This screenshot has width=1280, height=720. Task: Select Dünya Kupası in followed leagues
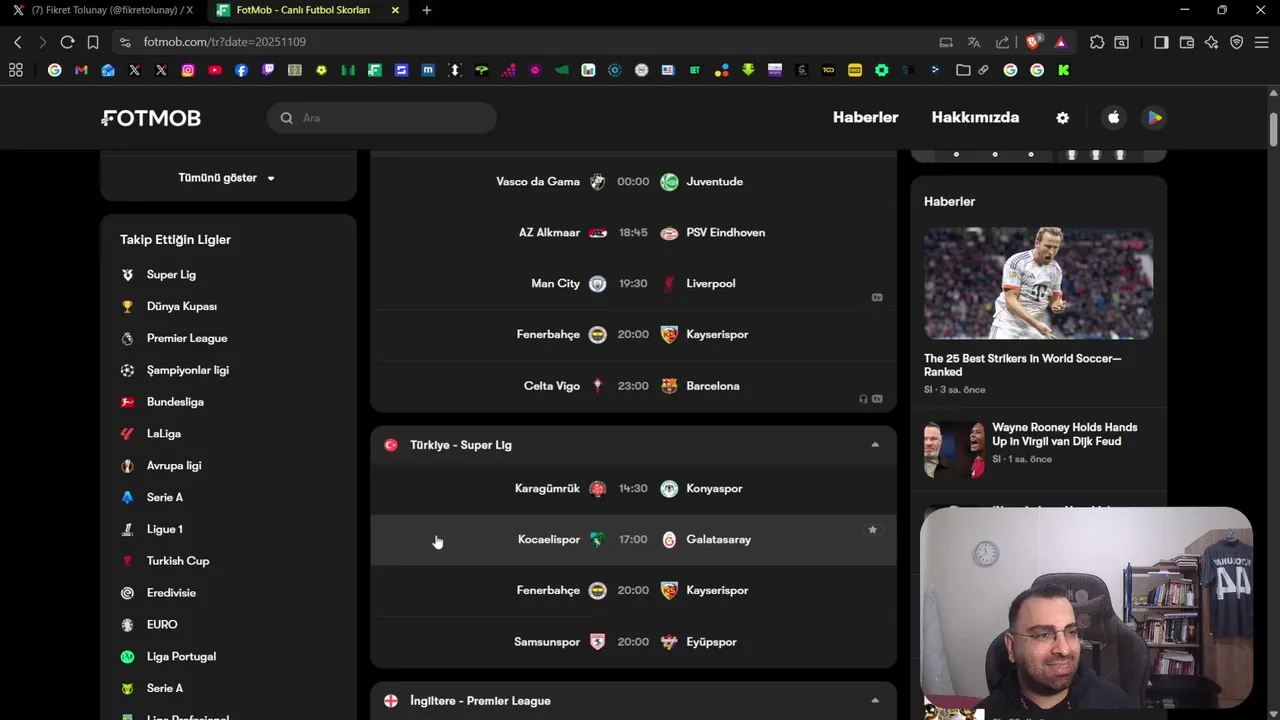[x=182, y=307]
